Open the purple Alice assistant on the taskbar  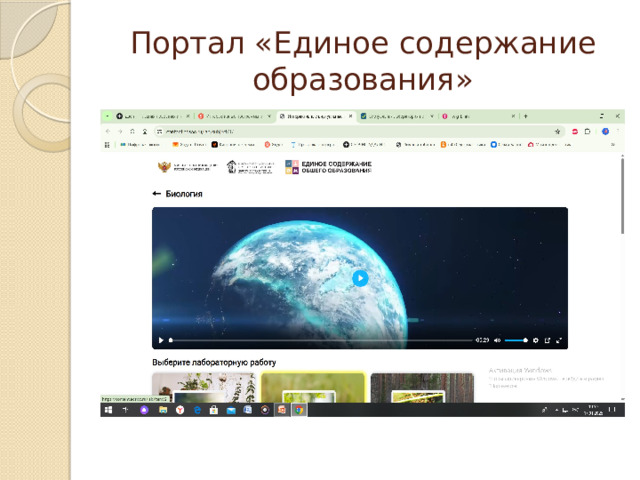point(144,410)
